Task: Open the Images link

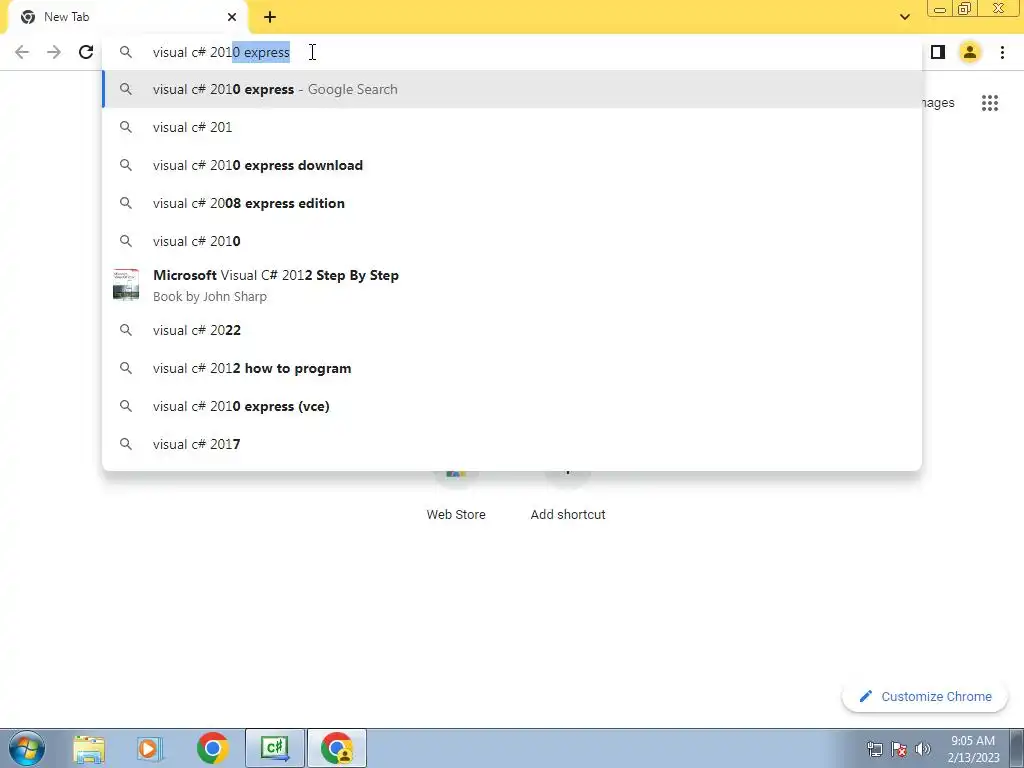Action: point(938,103)
